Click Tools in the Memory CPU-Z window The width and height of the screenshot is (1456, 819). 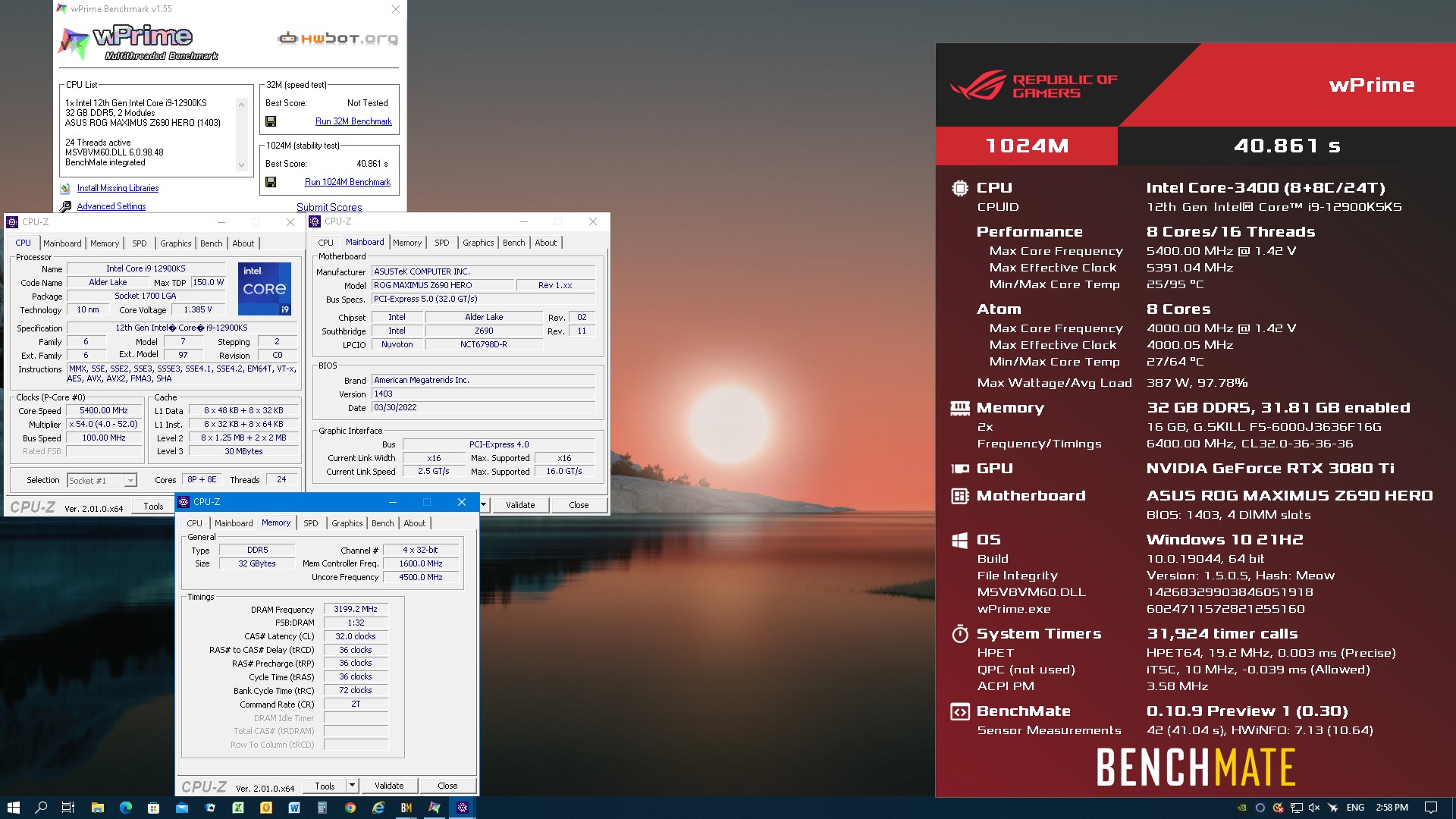[x=325, y=786]
